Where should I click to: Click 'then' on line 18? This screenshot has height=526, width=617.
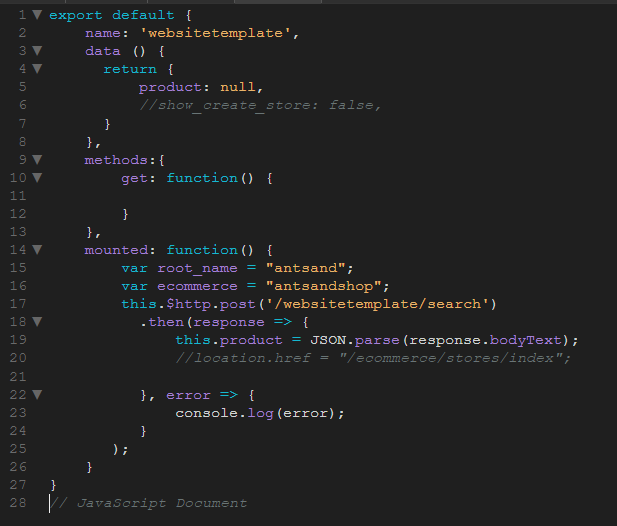[x=166, y=322]
